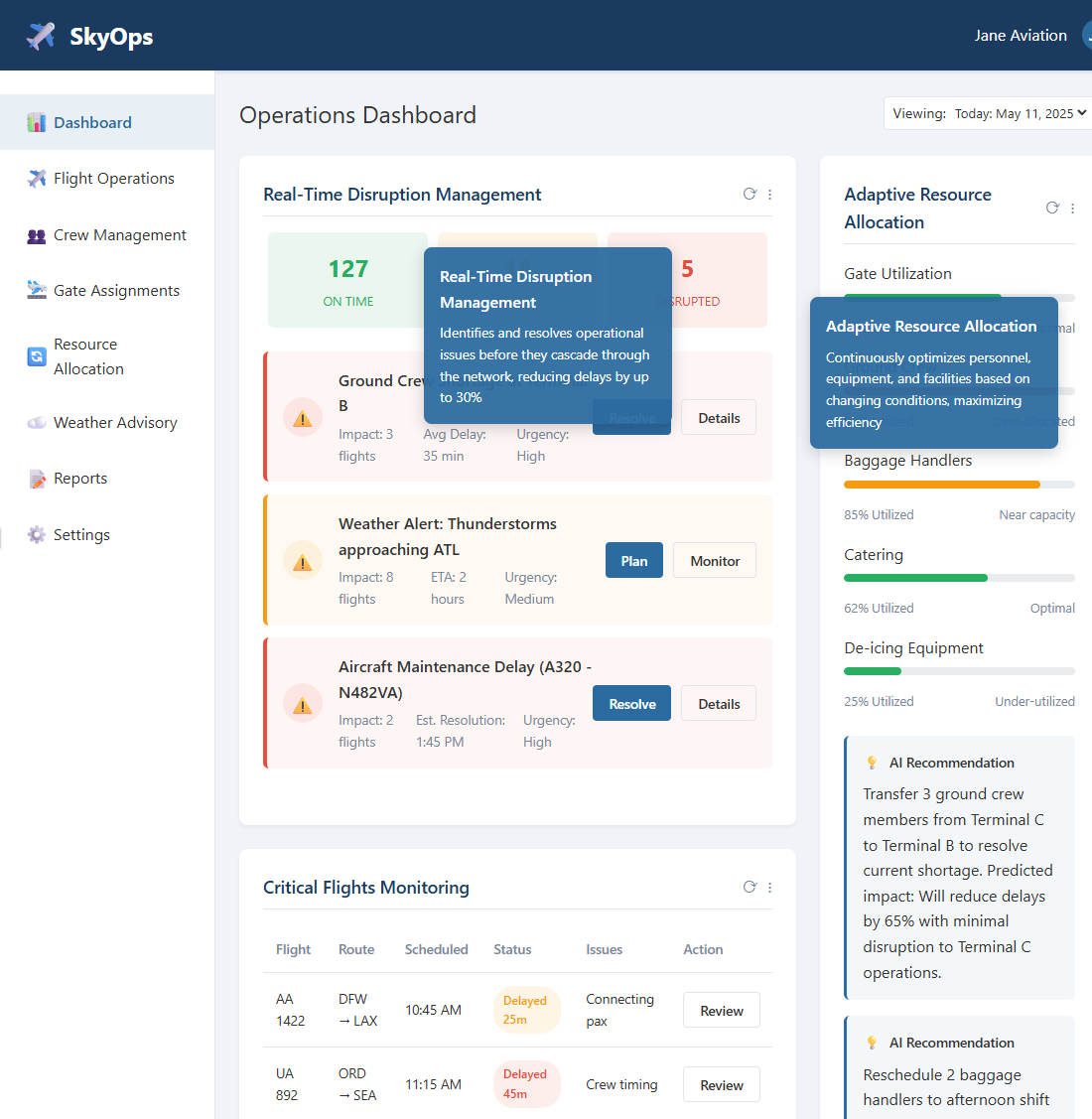Click the Weather Advisory cloud icon

click(37, 423)
